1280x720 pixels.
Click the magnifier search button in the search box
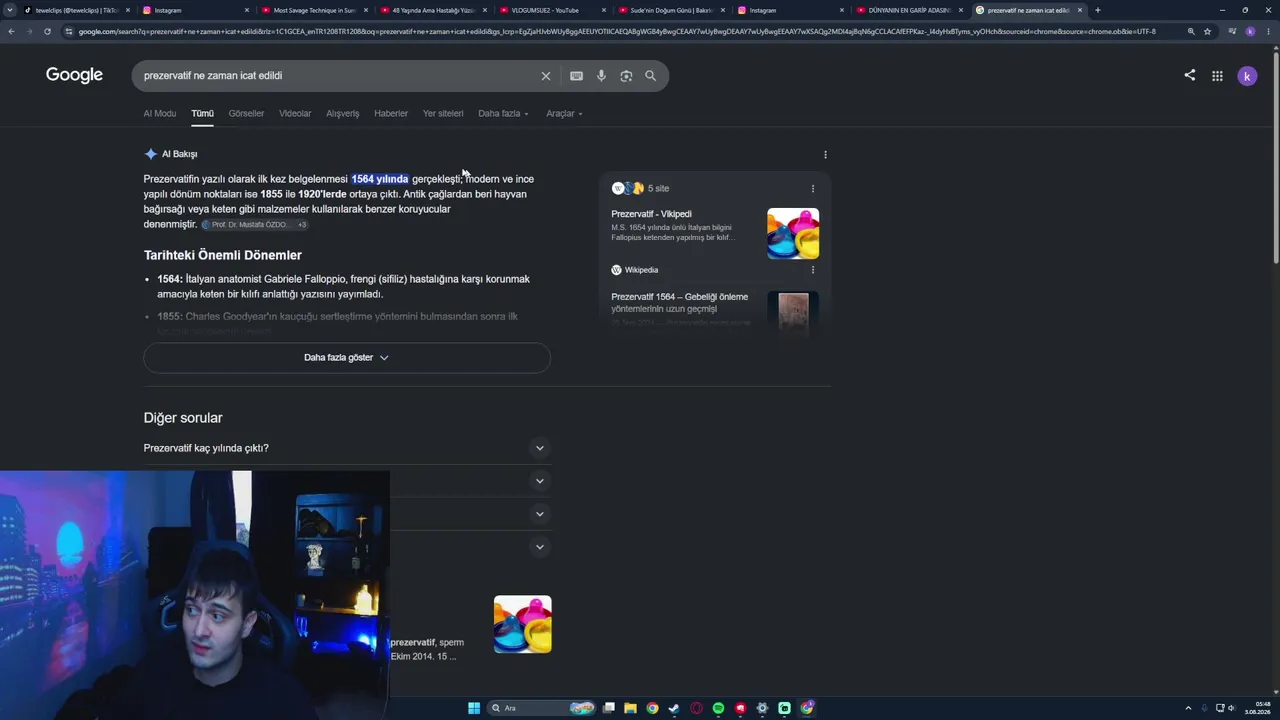point(650,76)
